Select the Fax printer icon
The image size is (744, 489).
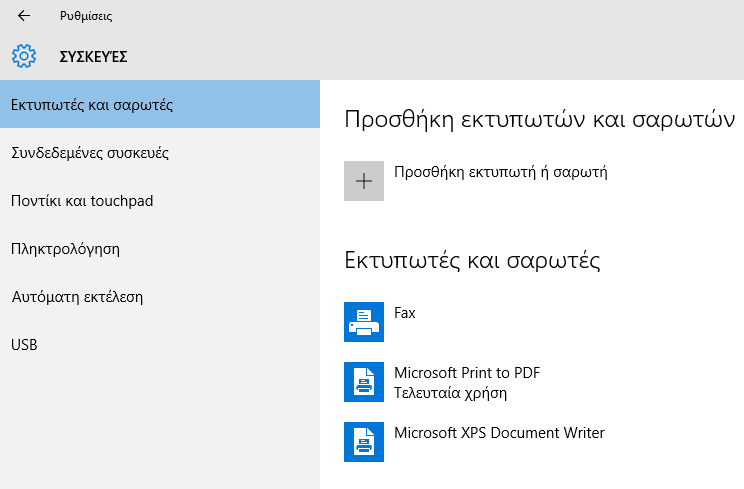pos(364,322)
